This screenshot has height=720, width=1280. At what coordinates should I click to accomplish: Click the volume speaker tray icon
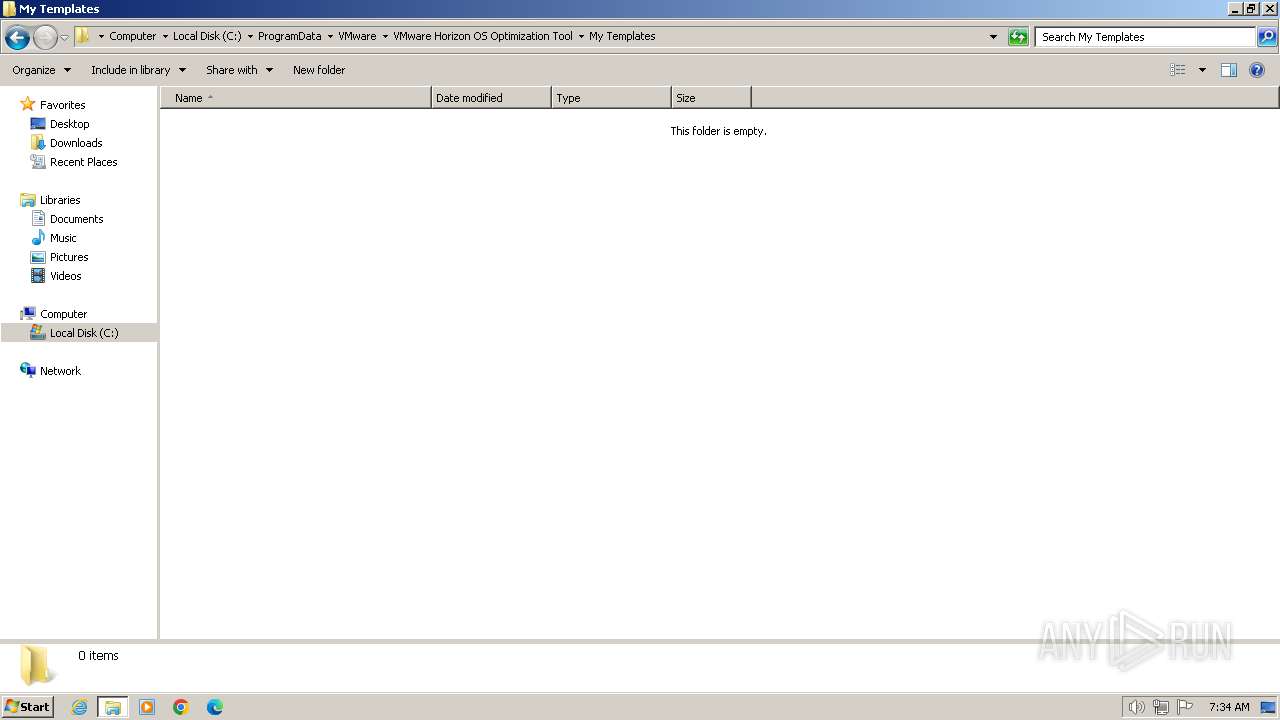(1136, 707)
